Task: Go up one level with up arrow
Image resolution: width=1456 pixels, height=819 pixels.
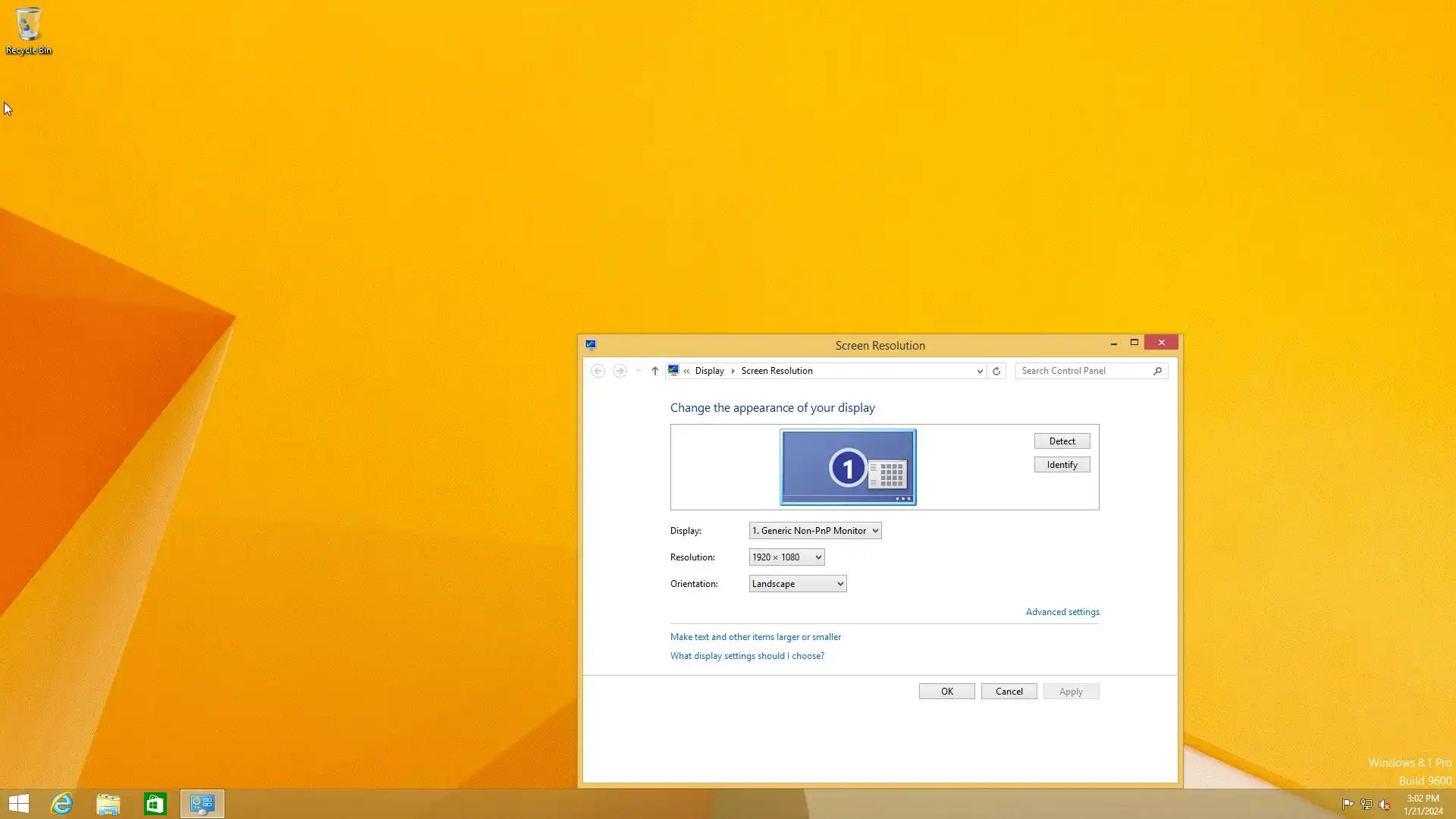Action: [x=655, y=371]
